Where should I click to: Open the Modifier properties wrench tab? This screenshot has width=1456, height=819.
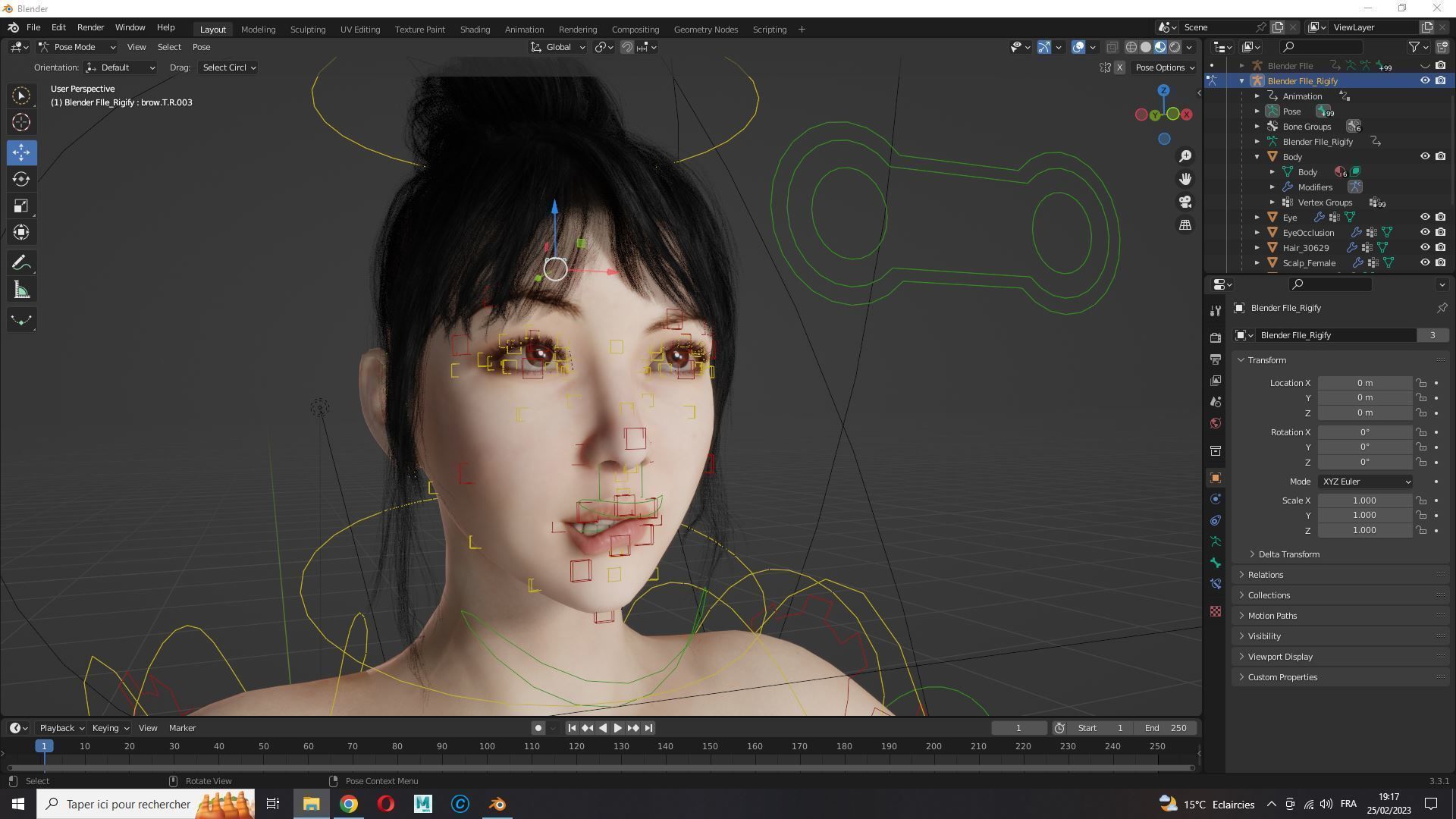1216,311
